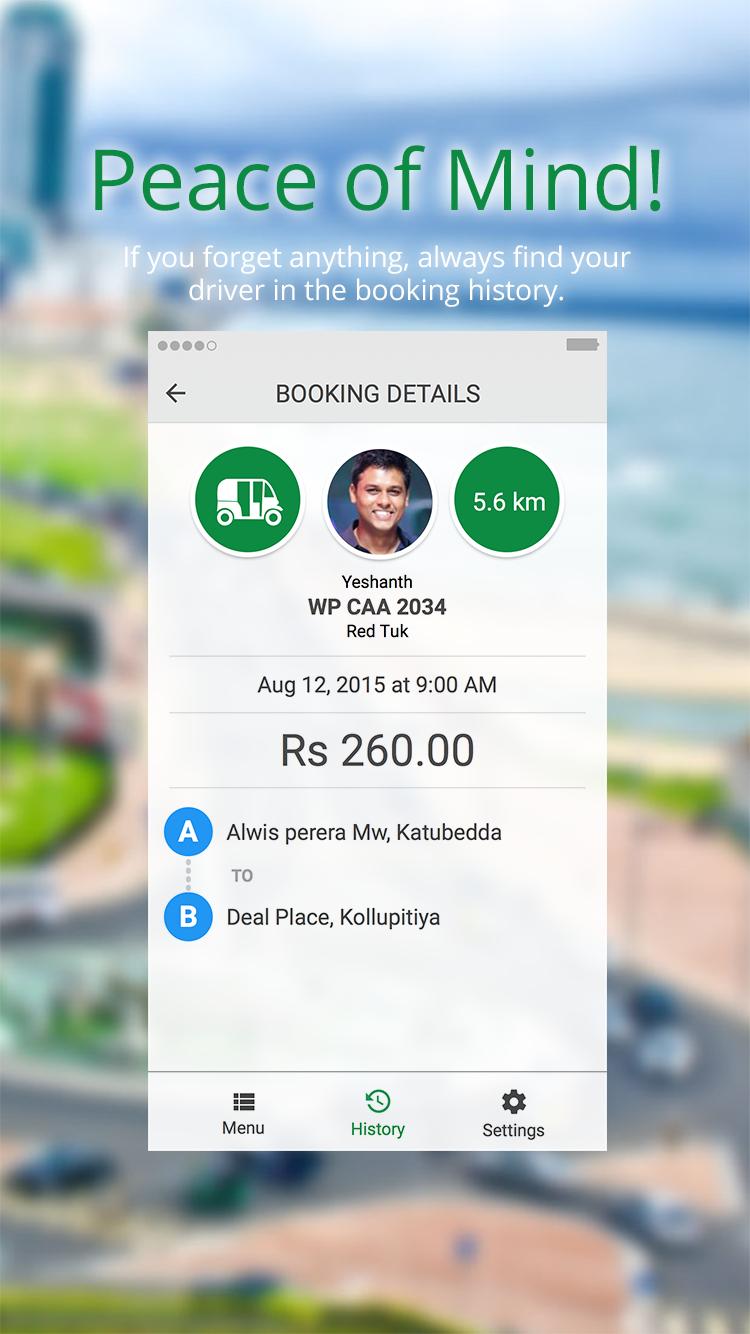Screen dimensions: 750x1334
Task: Select vehicle number WP CAA 2034
Action: pos(377,606)
